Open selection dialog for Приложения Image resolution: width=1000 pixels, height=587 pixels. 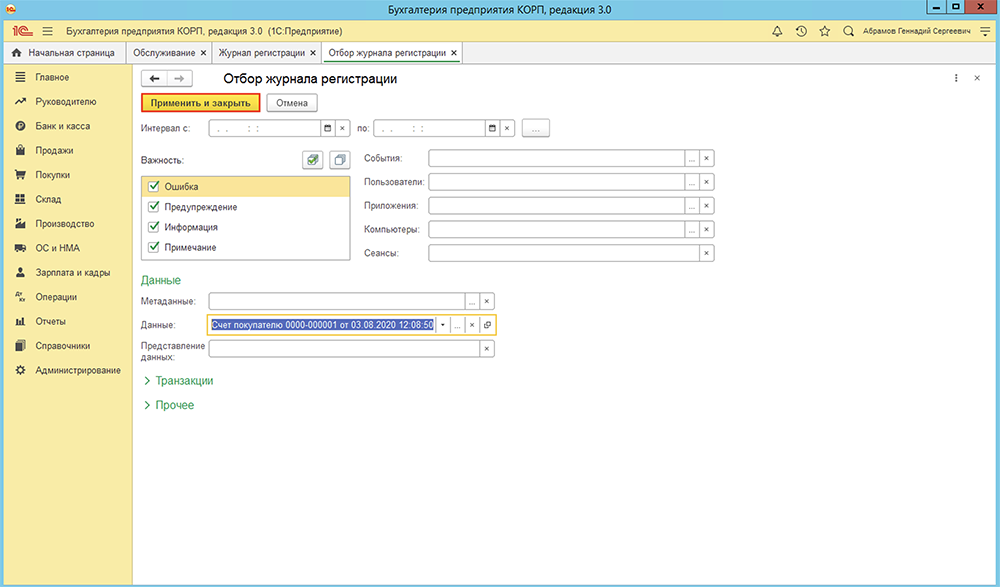tap(692, 205)
